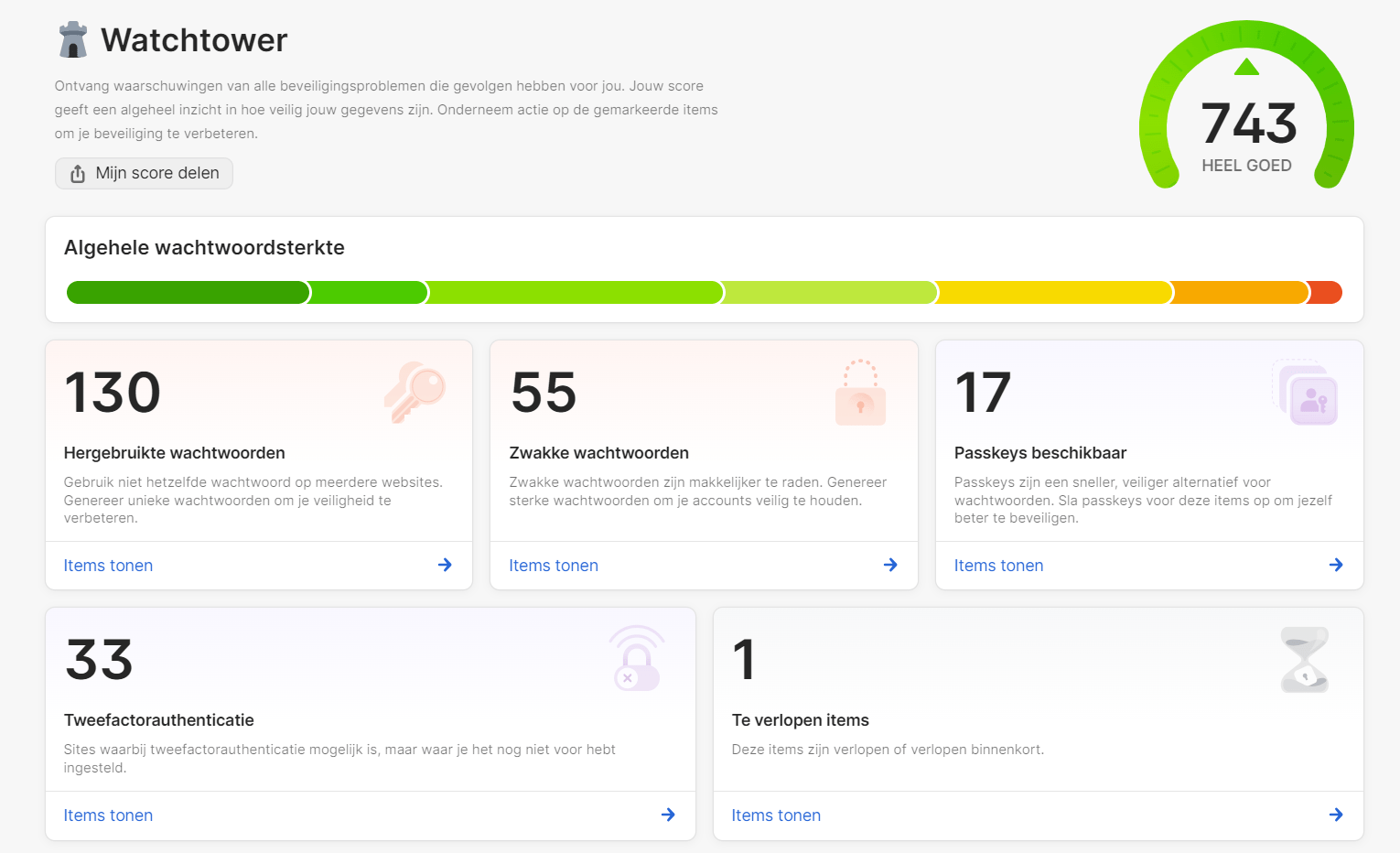Screen dimensions: 1400x853
Task: Click Zwakke wachtwoorden title
Action: (x=599, y=453)
